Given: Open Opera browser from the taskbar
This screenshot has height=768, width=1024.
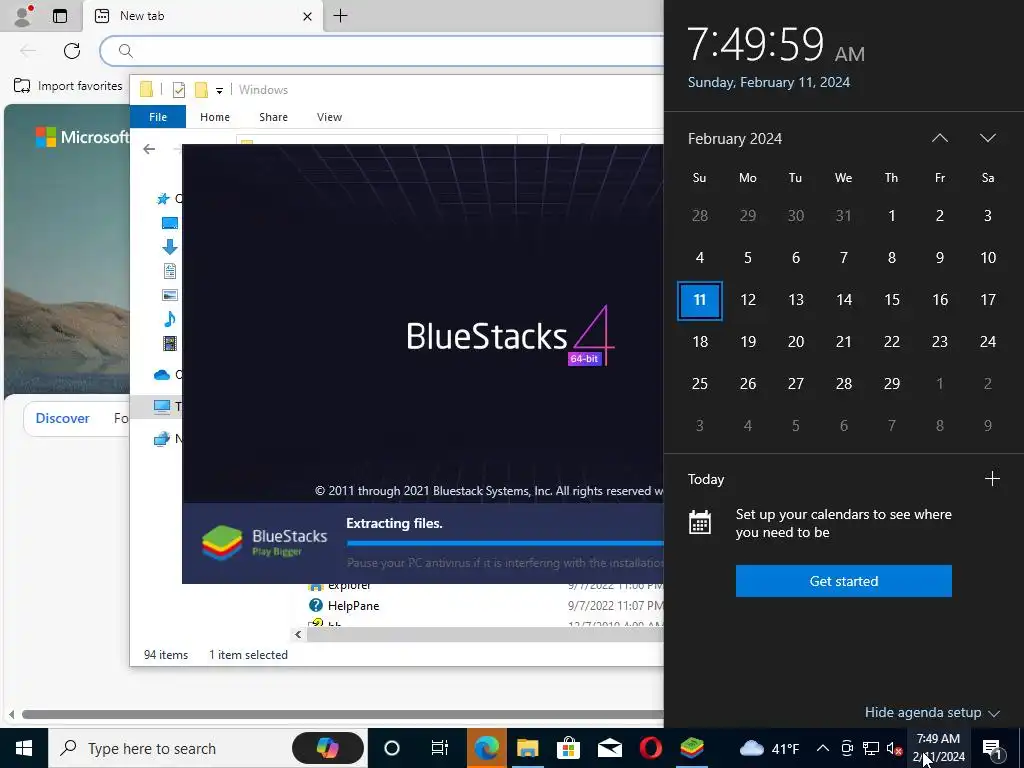Looking at the screenshot, I should click(x=650, y=748).
